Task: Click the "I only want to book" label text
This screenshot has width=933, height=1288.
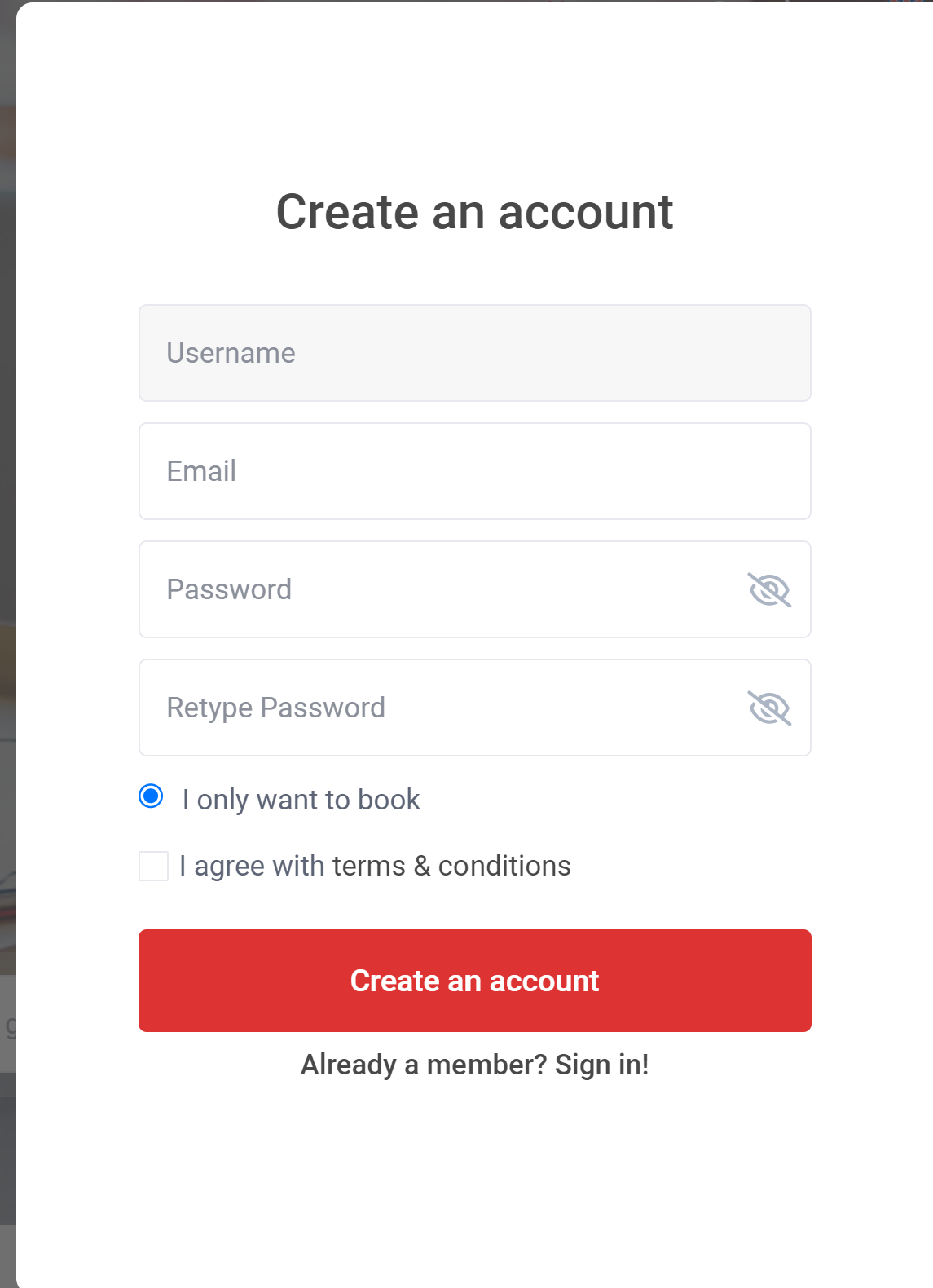Action: point(301,800)
